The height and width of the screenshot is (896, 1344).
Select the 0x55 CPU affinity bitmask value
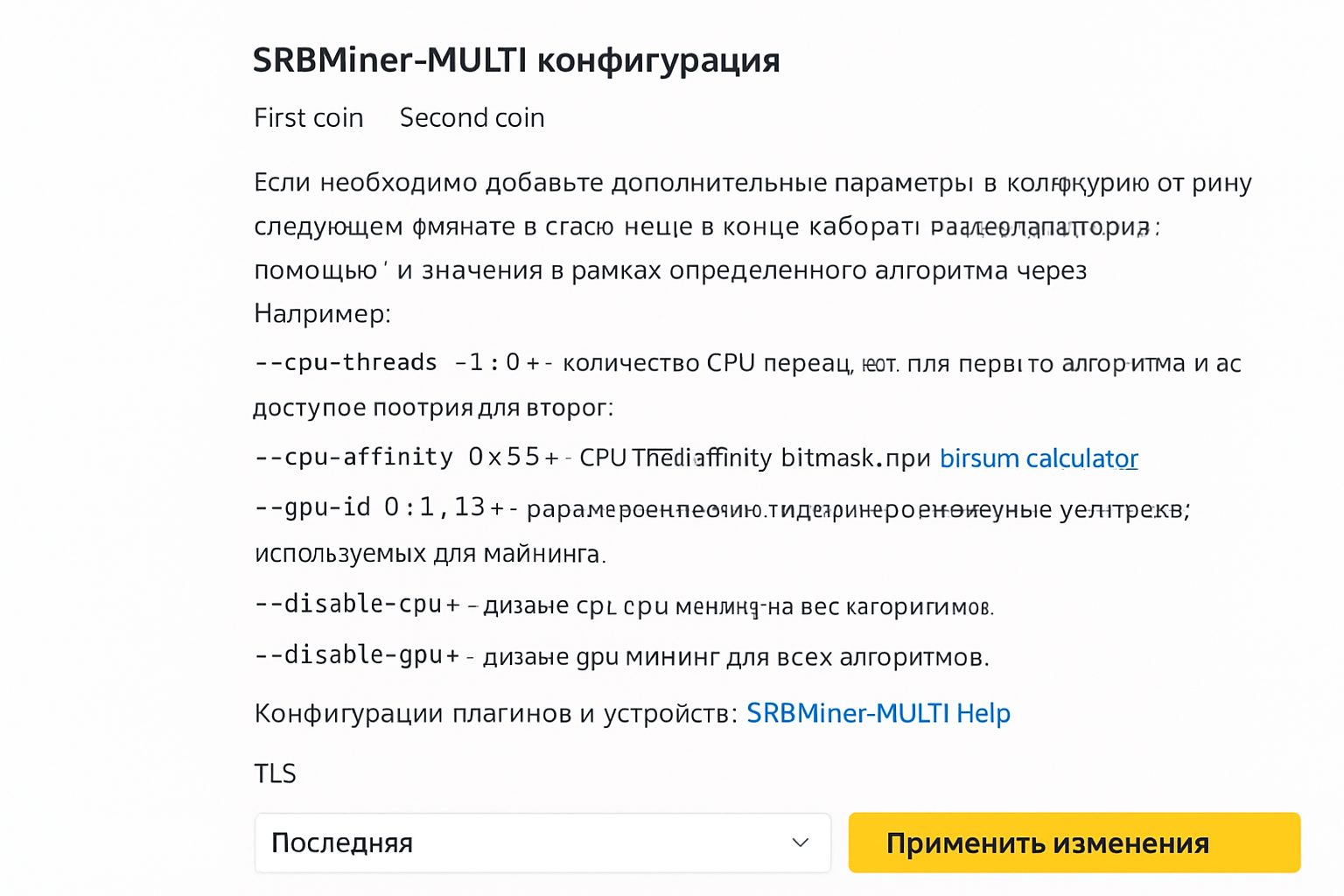tap(501, 456)
